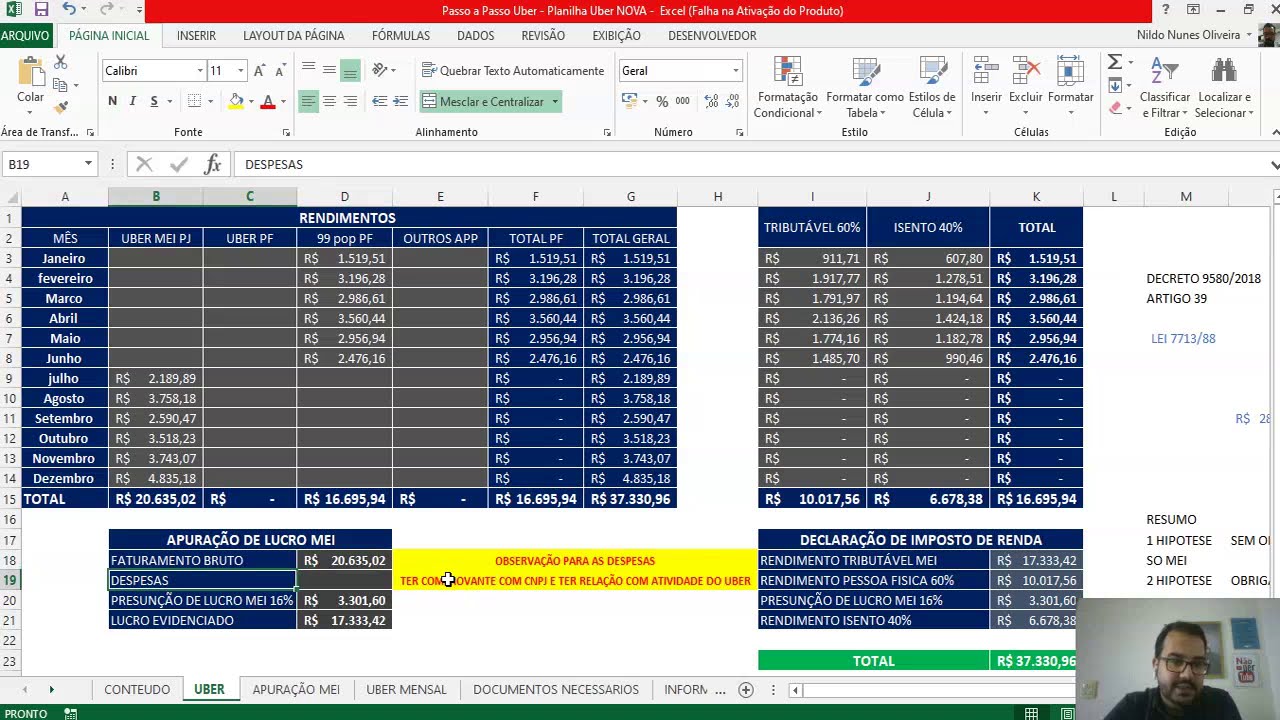This screenshot has width=1280, height=720.
Task: Increase the font size
Action: point(259,71)
